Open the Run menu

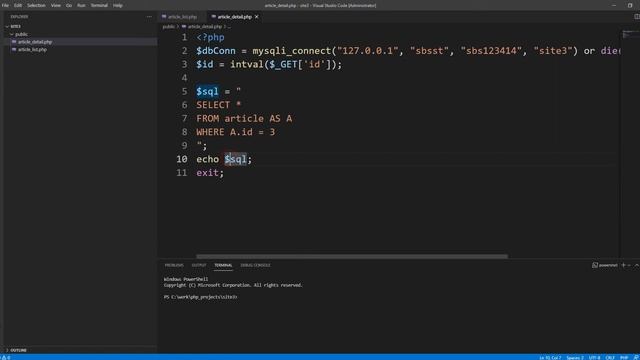[x=81, y=5]
